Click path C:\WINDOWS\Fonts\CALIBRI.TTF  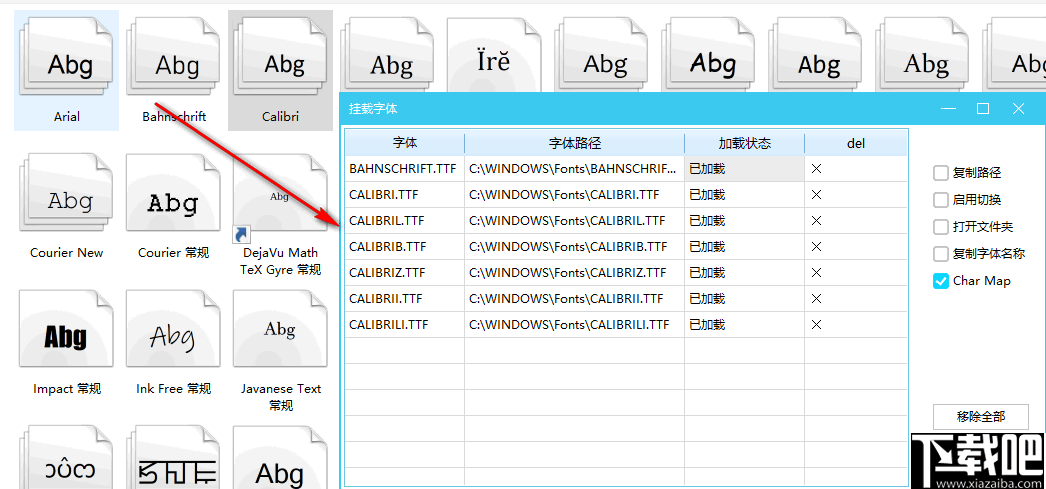point(575,195)
